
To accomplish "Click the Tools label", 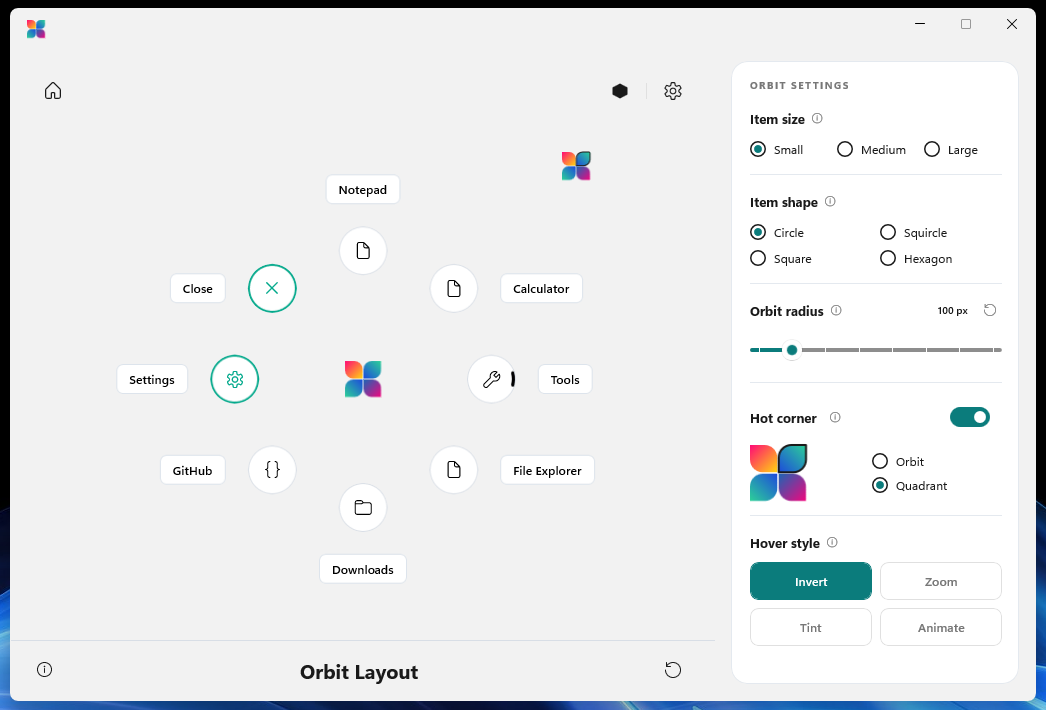I will [565, 379].
